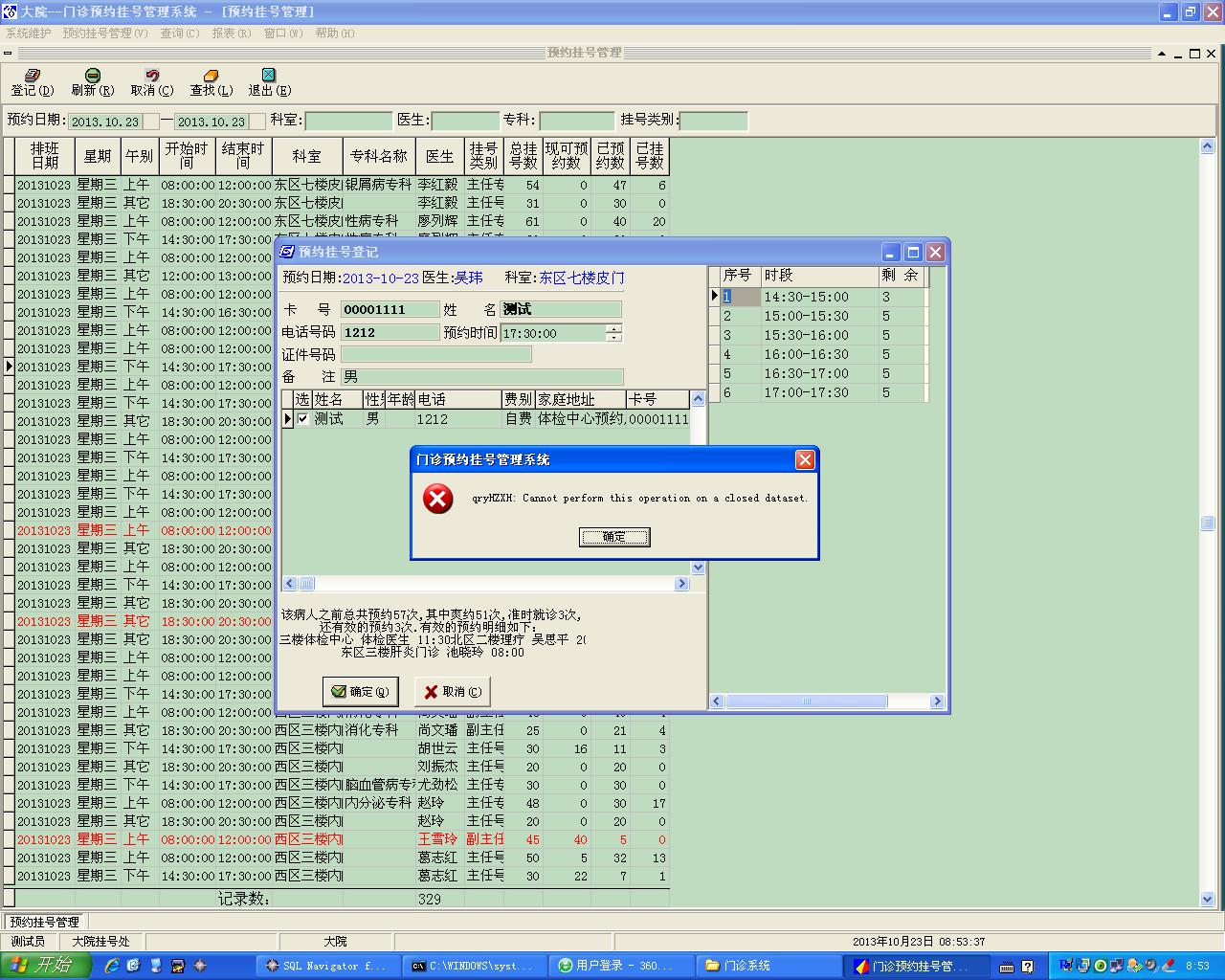Click the application icon in the main title bar
1225x980 pixels.
[x=10, y=11]
